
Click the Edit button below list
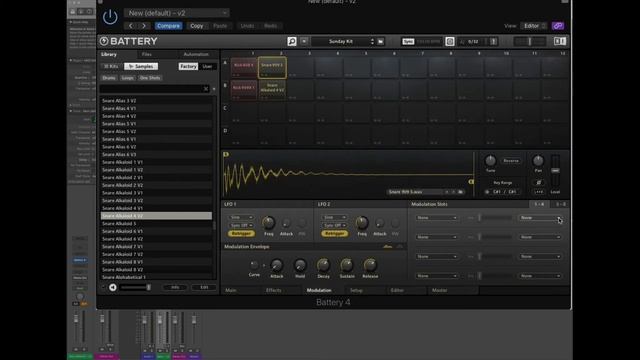tap(204, 287)
